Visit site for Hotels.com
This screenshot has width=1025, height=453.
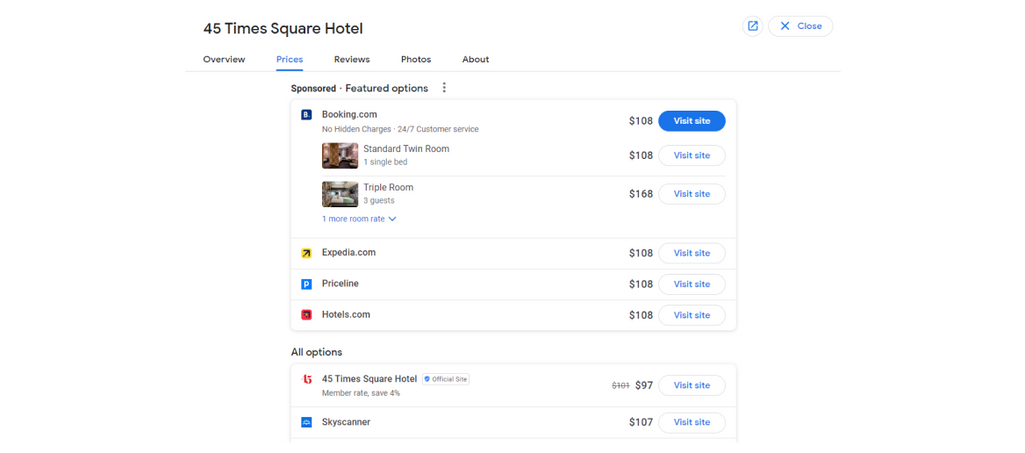point(692,315)
